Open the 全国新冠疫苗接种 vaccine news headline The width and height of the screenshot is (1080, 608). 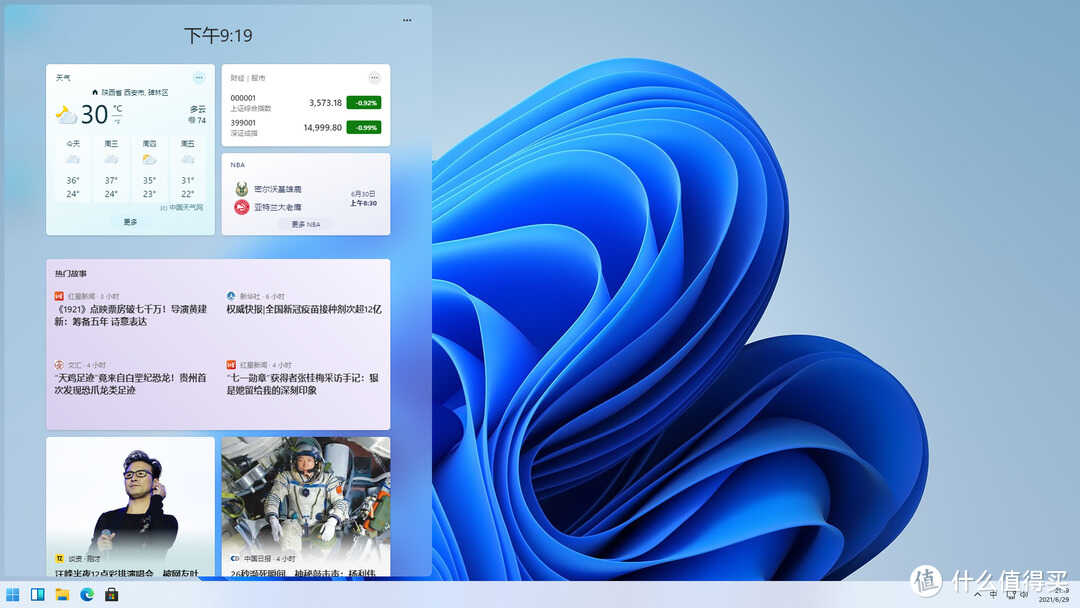pos(304,309)
